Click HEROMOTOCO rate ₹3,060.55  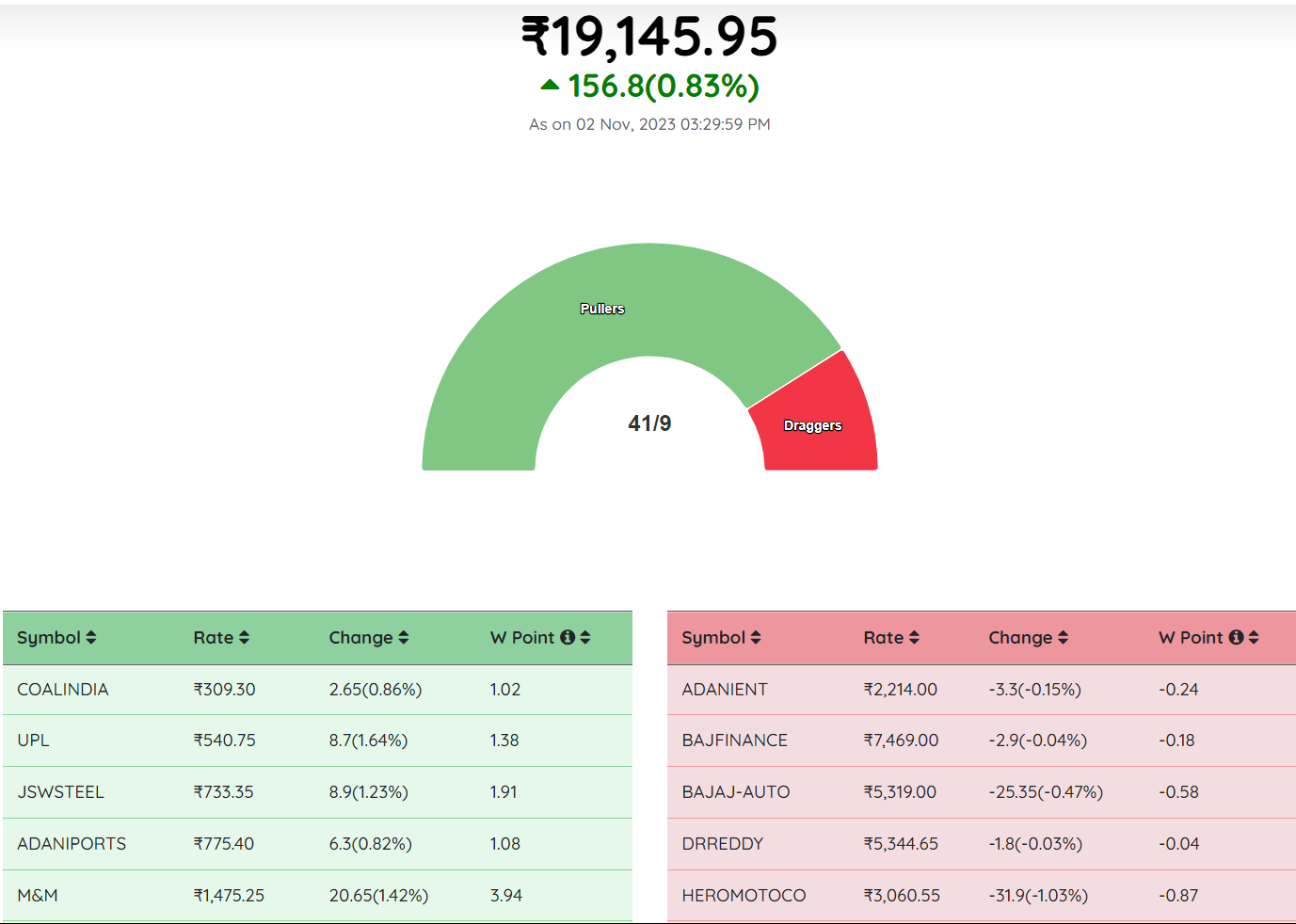[x=902, y=896]
